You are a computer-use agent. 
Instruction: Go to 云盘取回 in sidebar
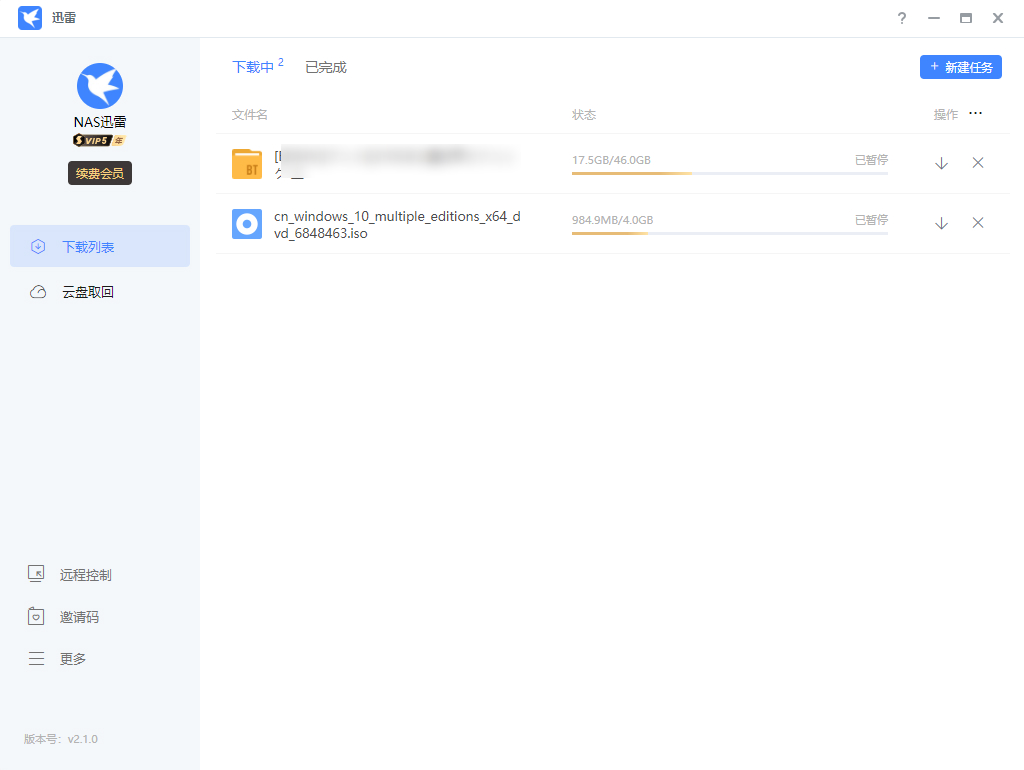coord(88,292)
